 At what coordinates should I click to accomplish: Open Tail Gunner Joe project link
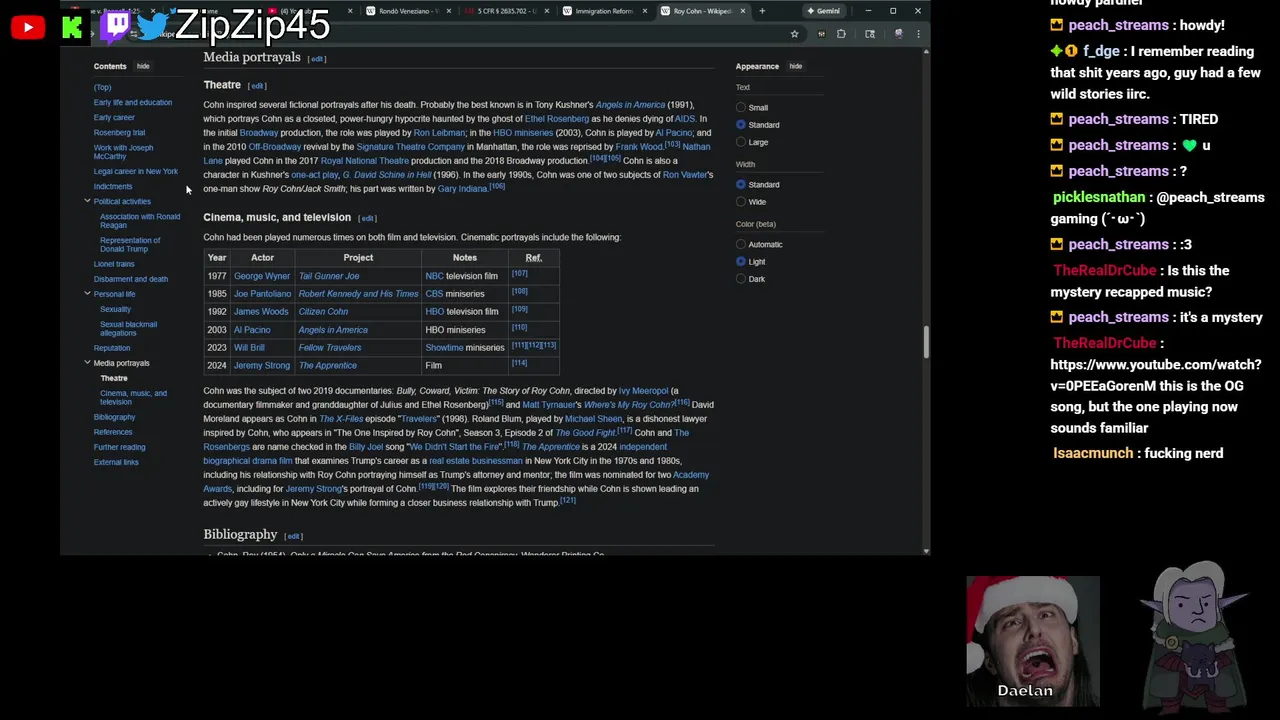[329, 276]
